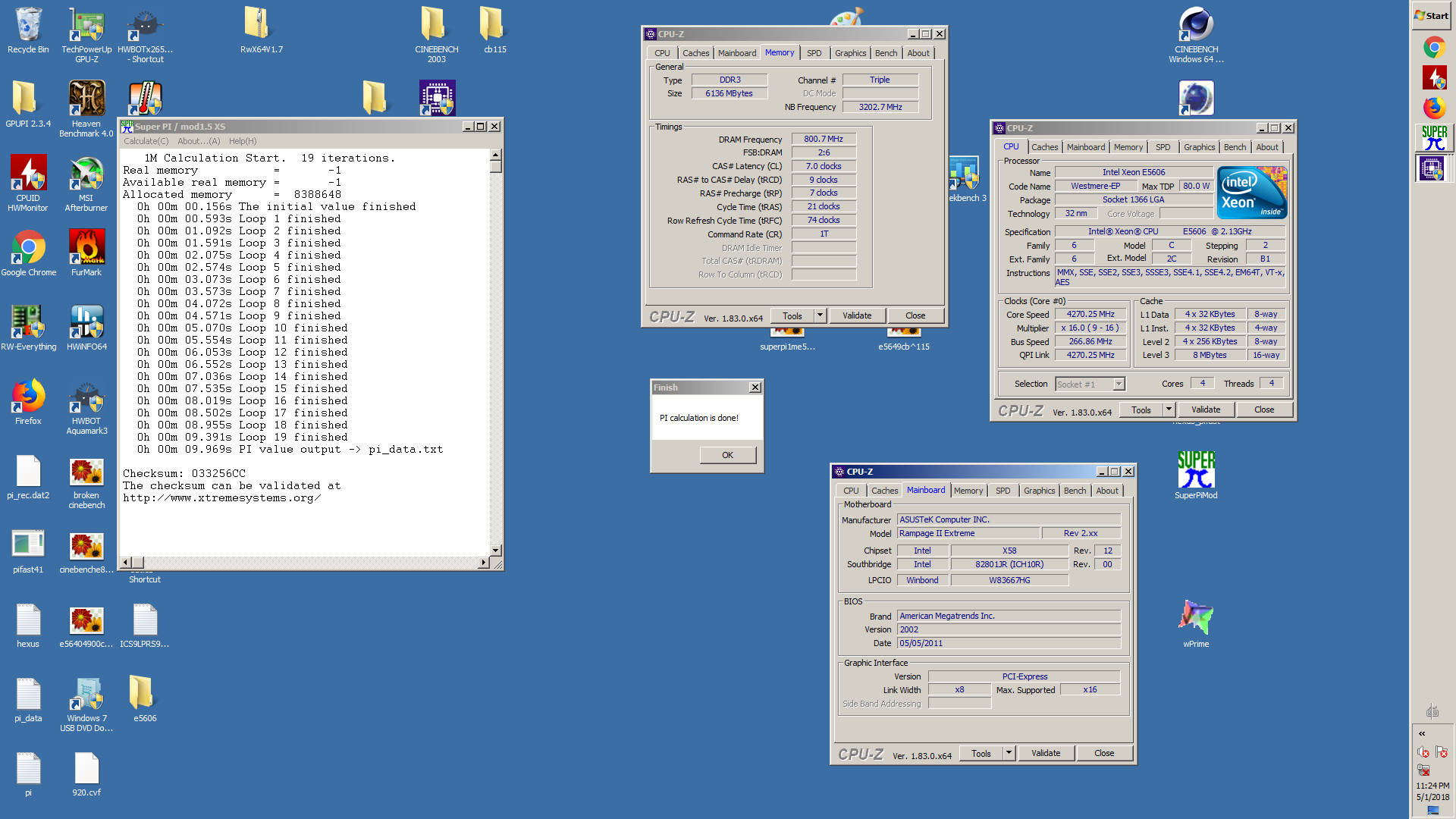Open Help(H) menu in Super PI

pyautogui.click(x=243, y=141)
